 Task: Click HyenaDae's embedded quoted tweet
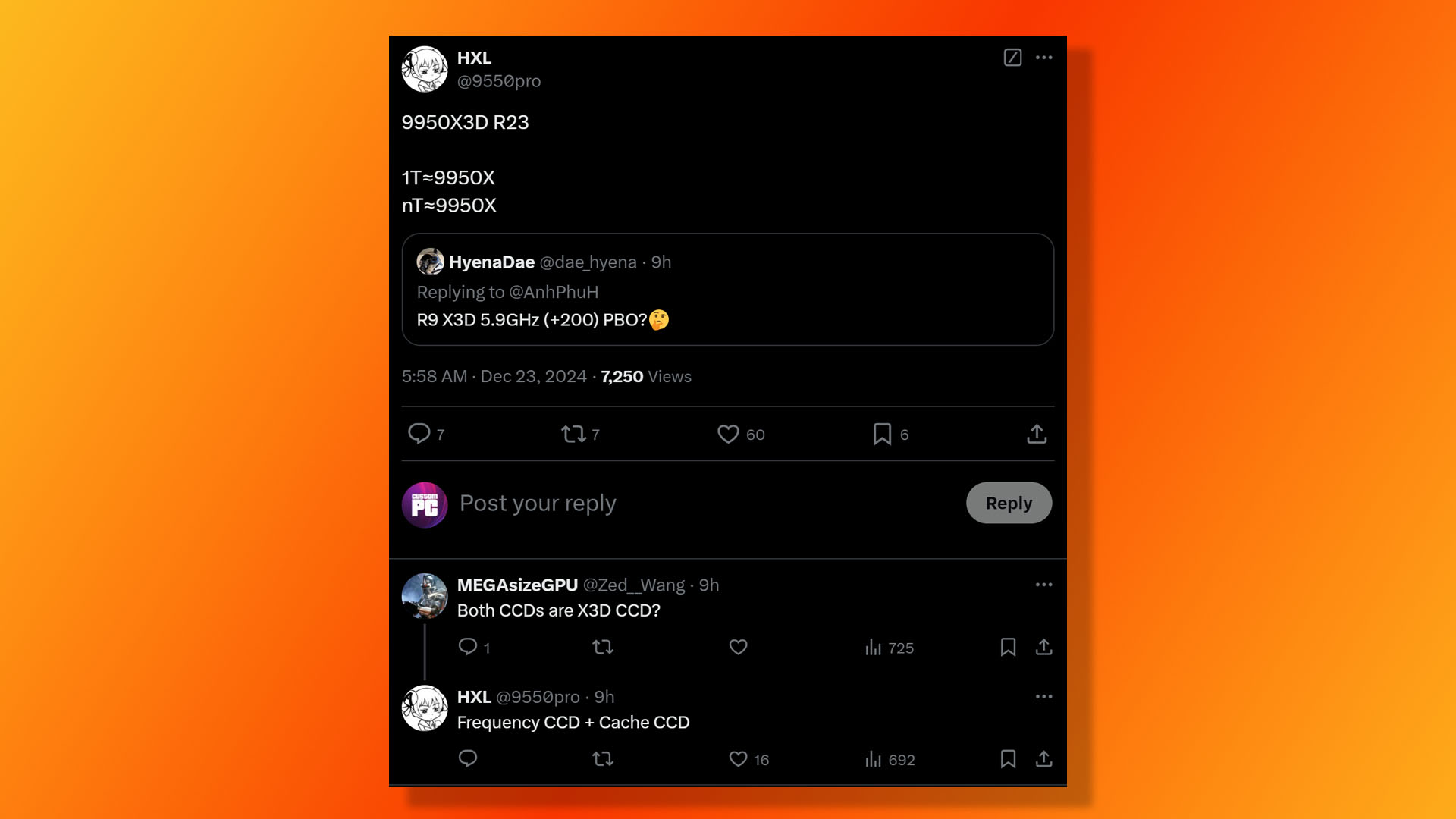click(x=727, y=289)
